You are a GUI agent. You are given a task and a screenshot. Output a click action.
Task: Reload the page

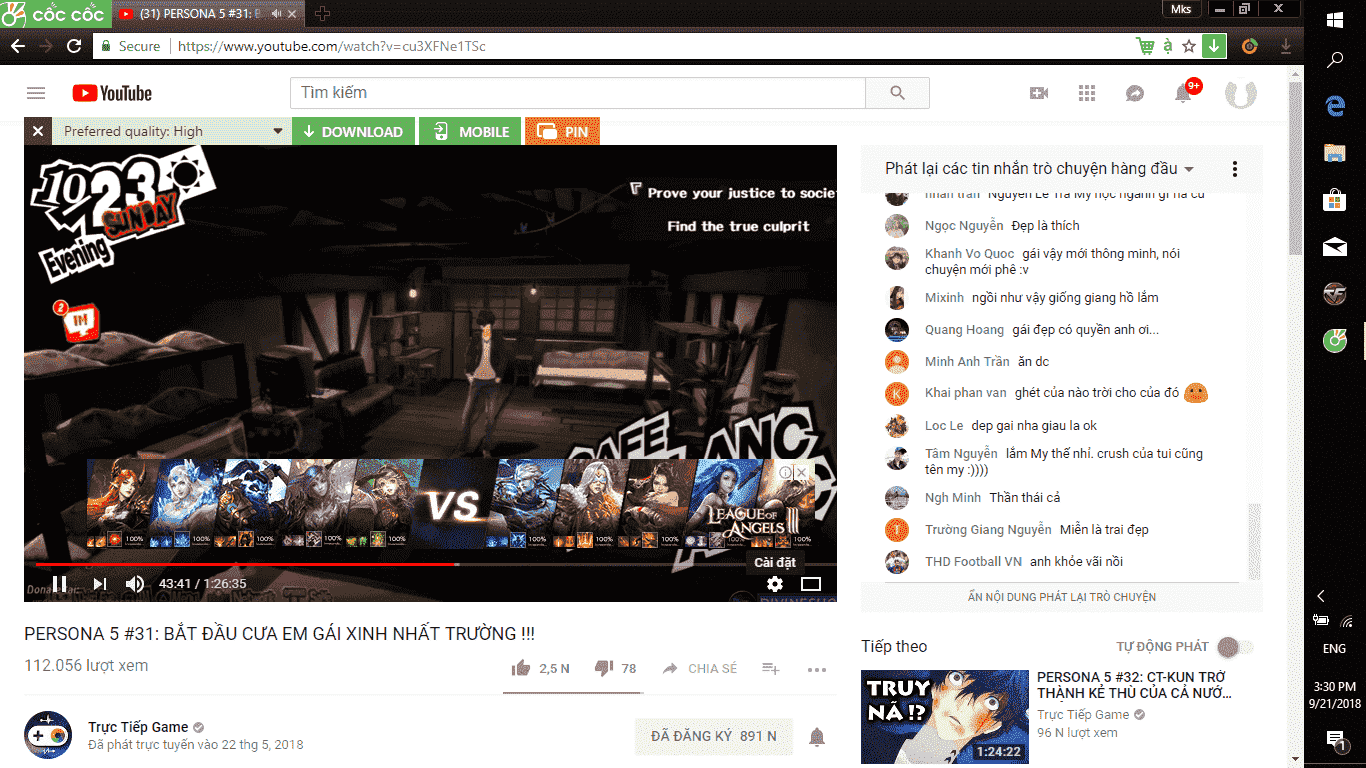point(74,46)
